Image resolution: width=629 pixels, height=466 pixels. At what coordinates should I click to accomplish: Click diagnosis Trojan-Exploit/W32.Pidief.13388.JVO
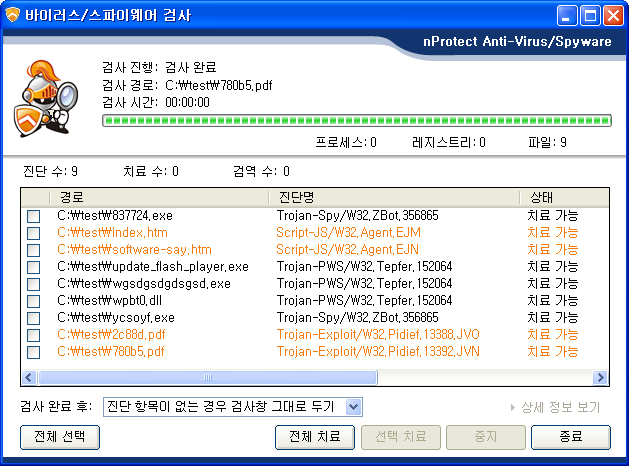(378, 334)
